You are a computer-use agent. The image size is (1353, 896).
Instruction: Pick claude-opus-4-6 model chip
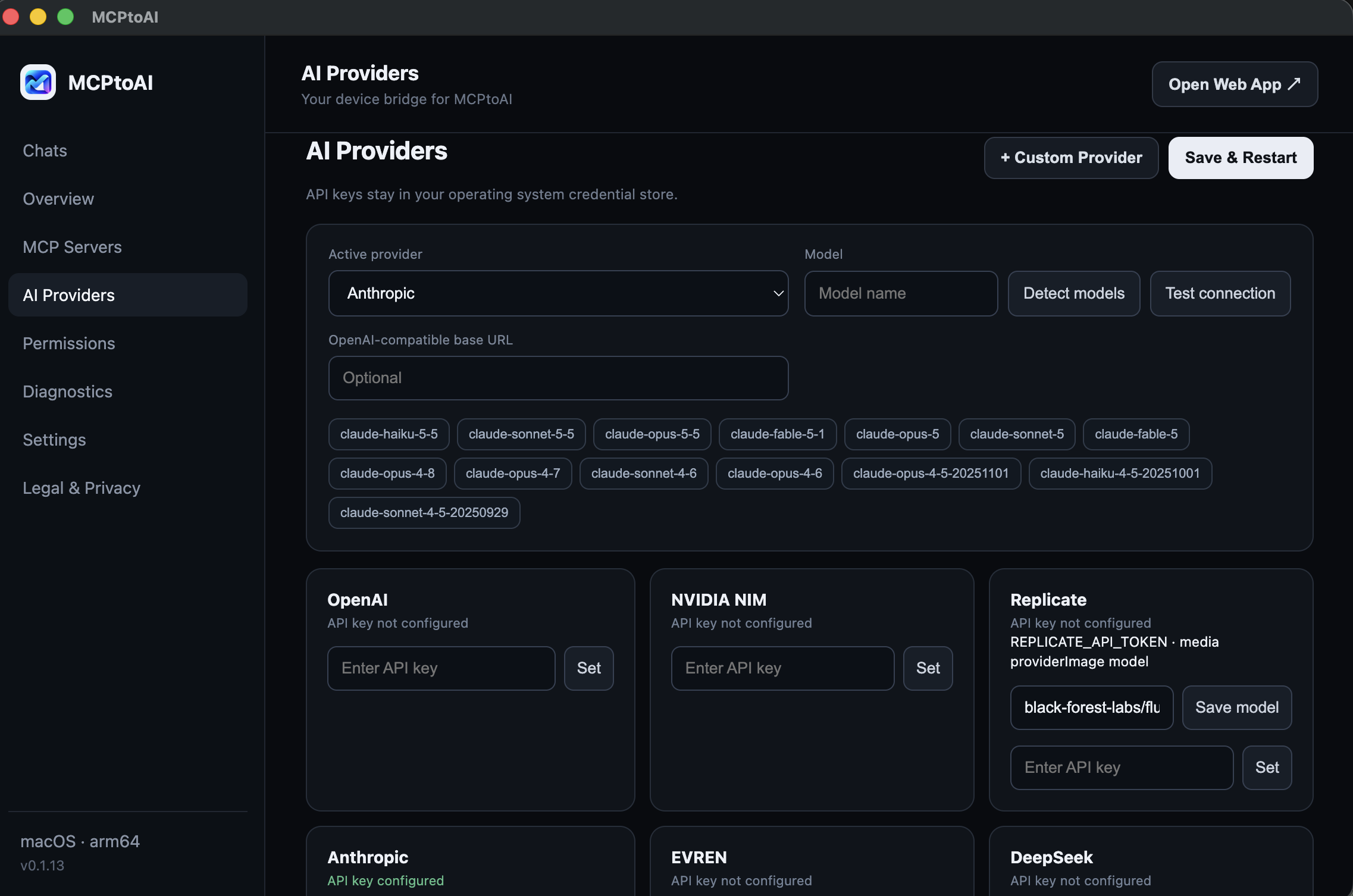pyautogui.click(x=775, y=474)
